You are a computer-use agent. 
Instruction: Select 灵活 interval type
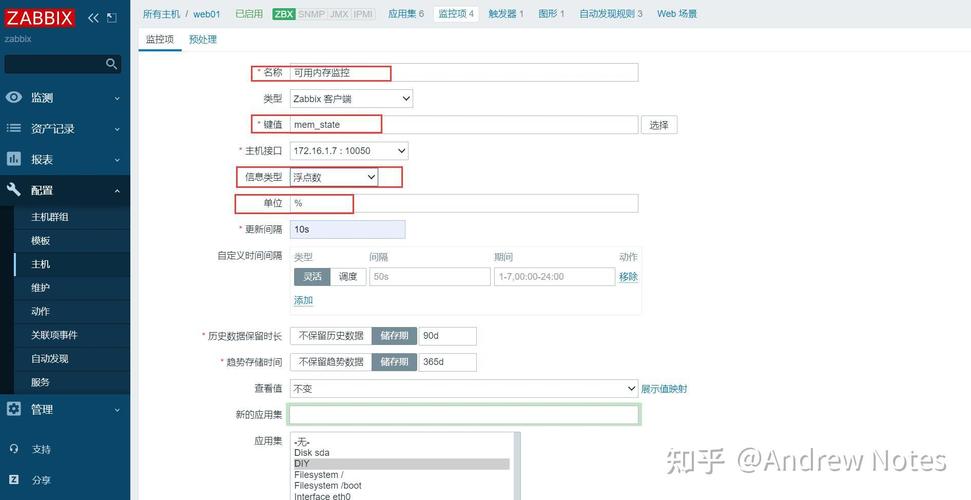click(312, 276)
